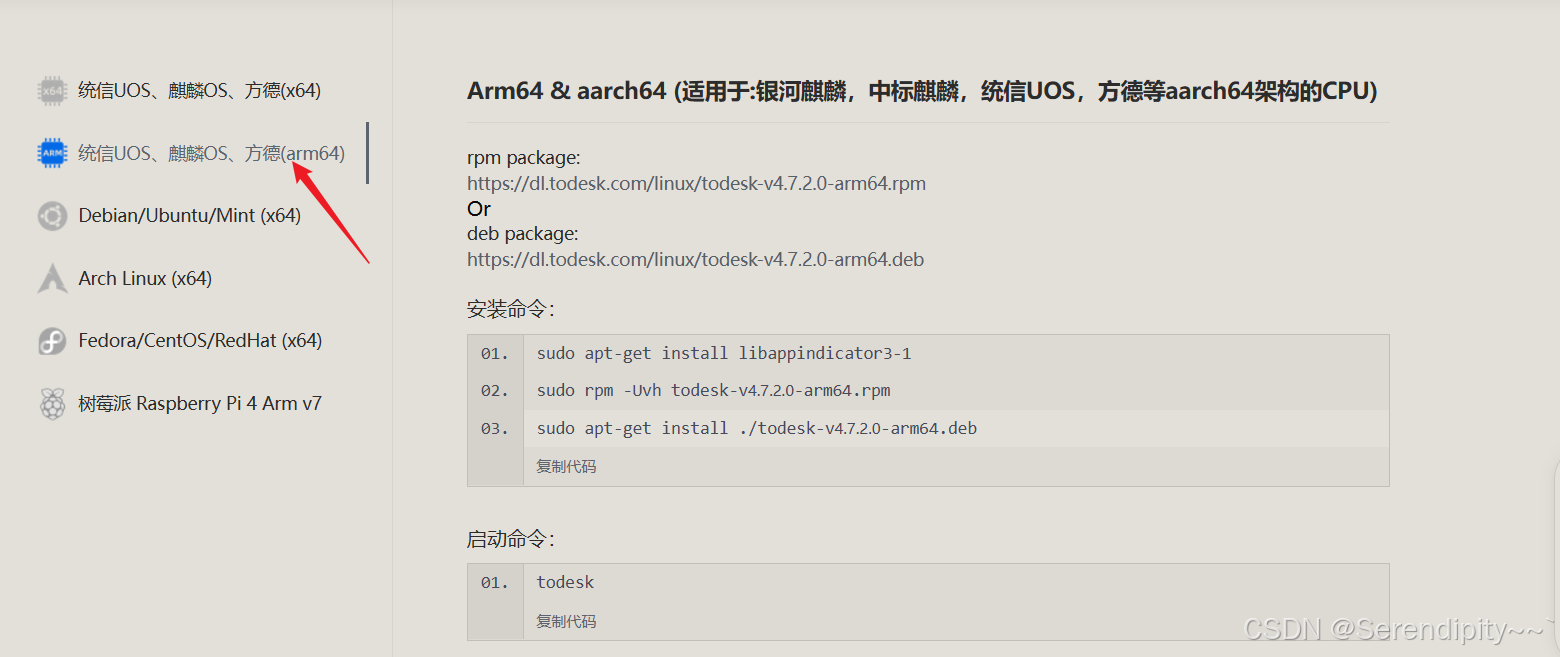Image resolution: width=1560 pixels, height=657 pixels.
Task: Click the Arm64 & aarch64 heading
Action: click(922, 91)
